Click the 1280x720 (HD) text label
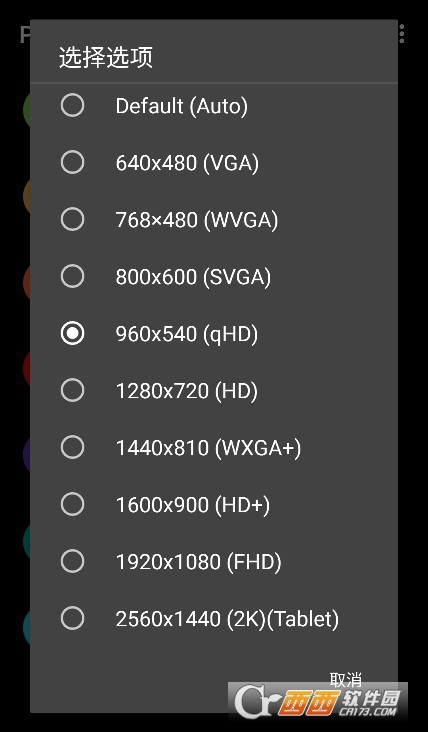The width and height of the screenshot is (428, 732). click(x=187, y=391)
